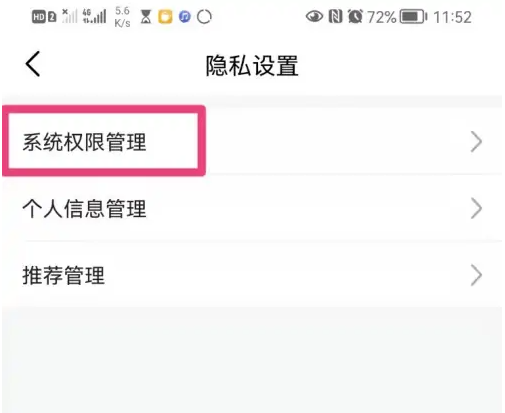Tap the circular loading icon in status bar
The height and width of the screenshot is (413, 505).
204,17
